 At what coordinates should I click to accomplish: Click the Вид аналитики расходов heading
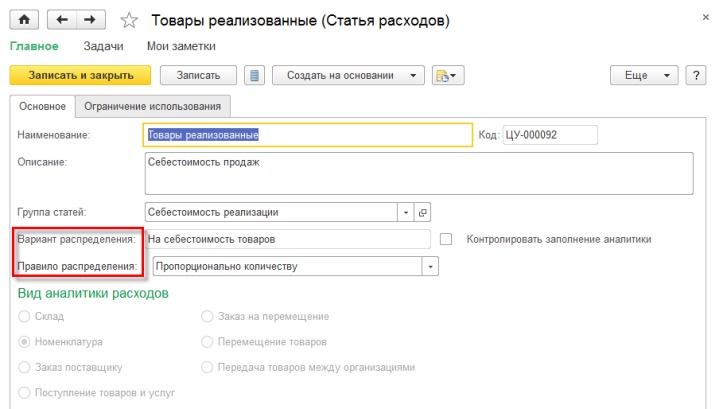tap(93, 293)
